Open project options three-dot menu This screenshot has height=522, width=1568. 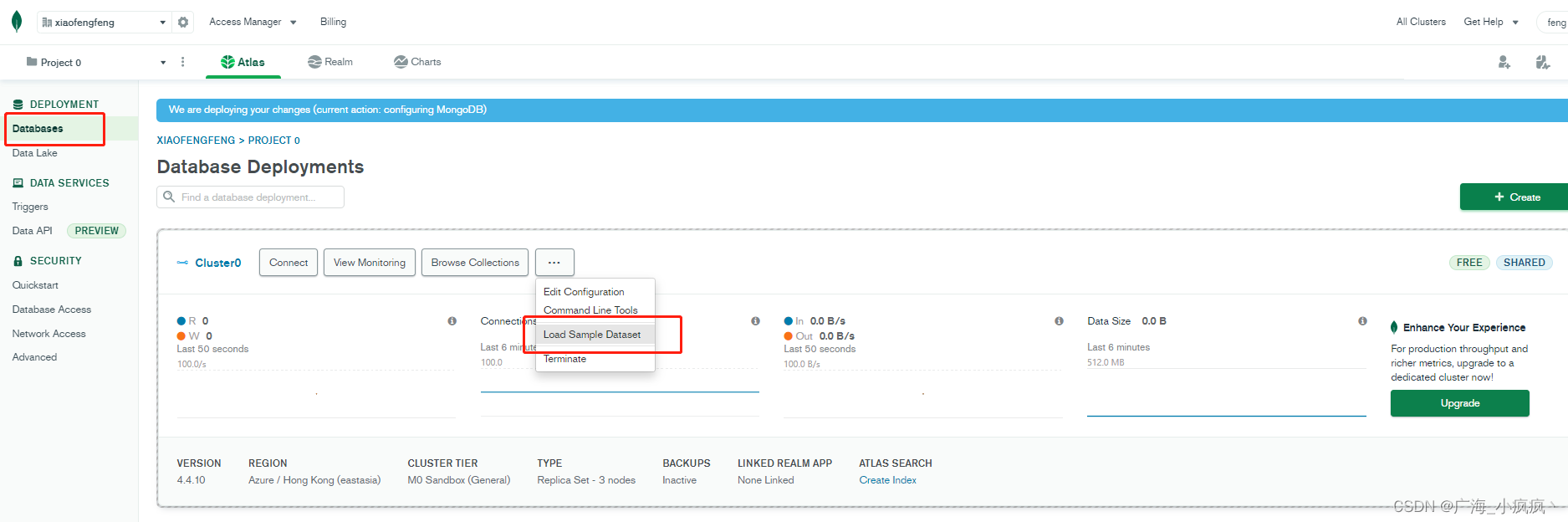point(183,62)
